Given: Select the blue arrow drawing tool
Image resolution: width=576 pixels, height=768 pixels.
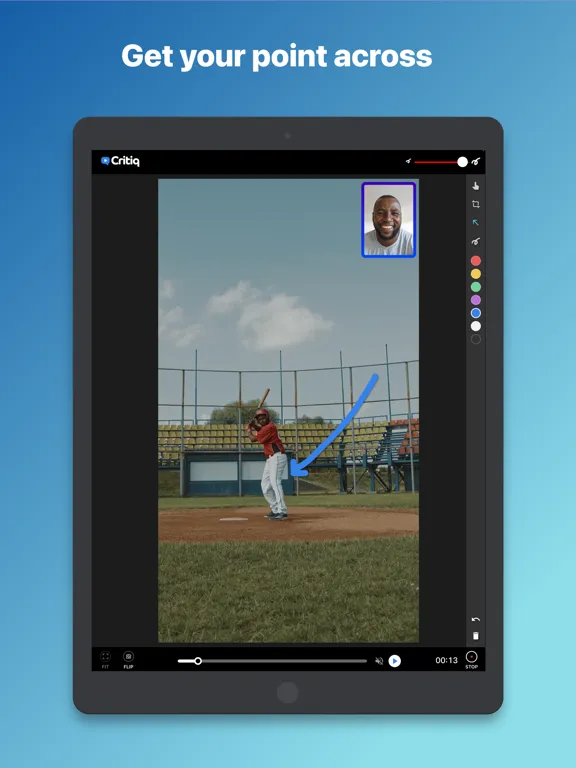Looking at the screenshot, I should pos(475,222).
